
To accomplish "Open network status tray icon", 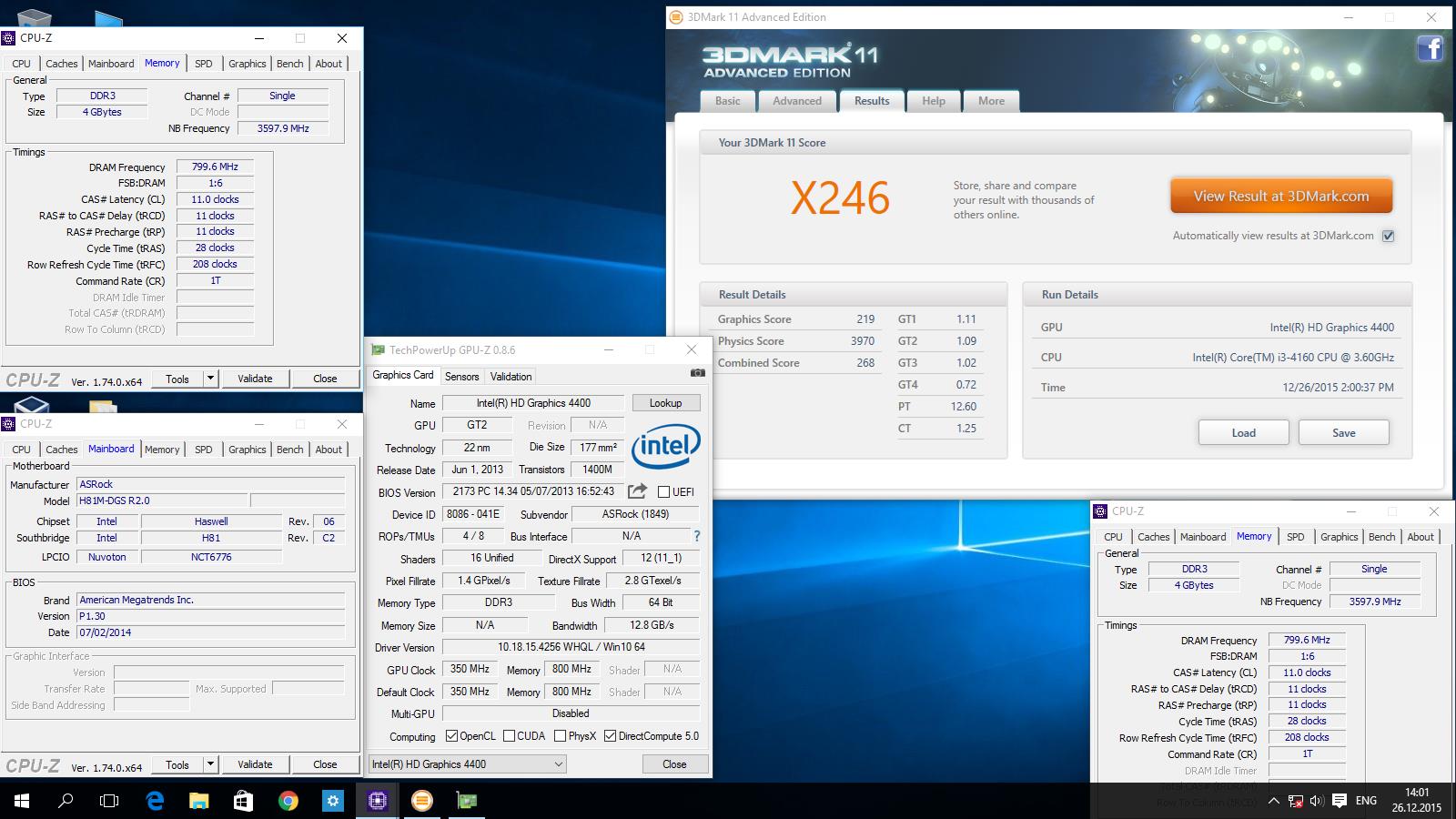I will click(x=1295, y=801).
